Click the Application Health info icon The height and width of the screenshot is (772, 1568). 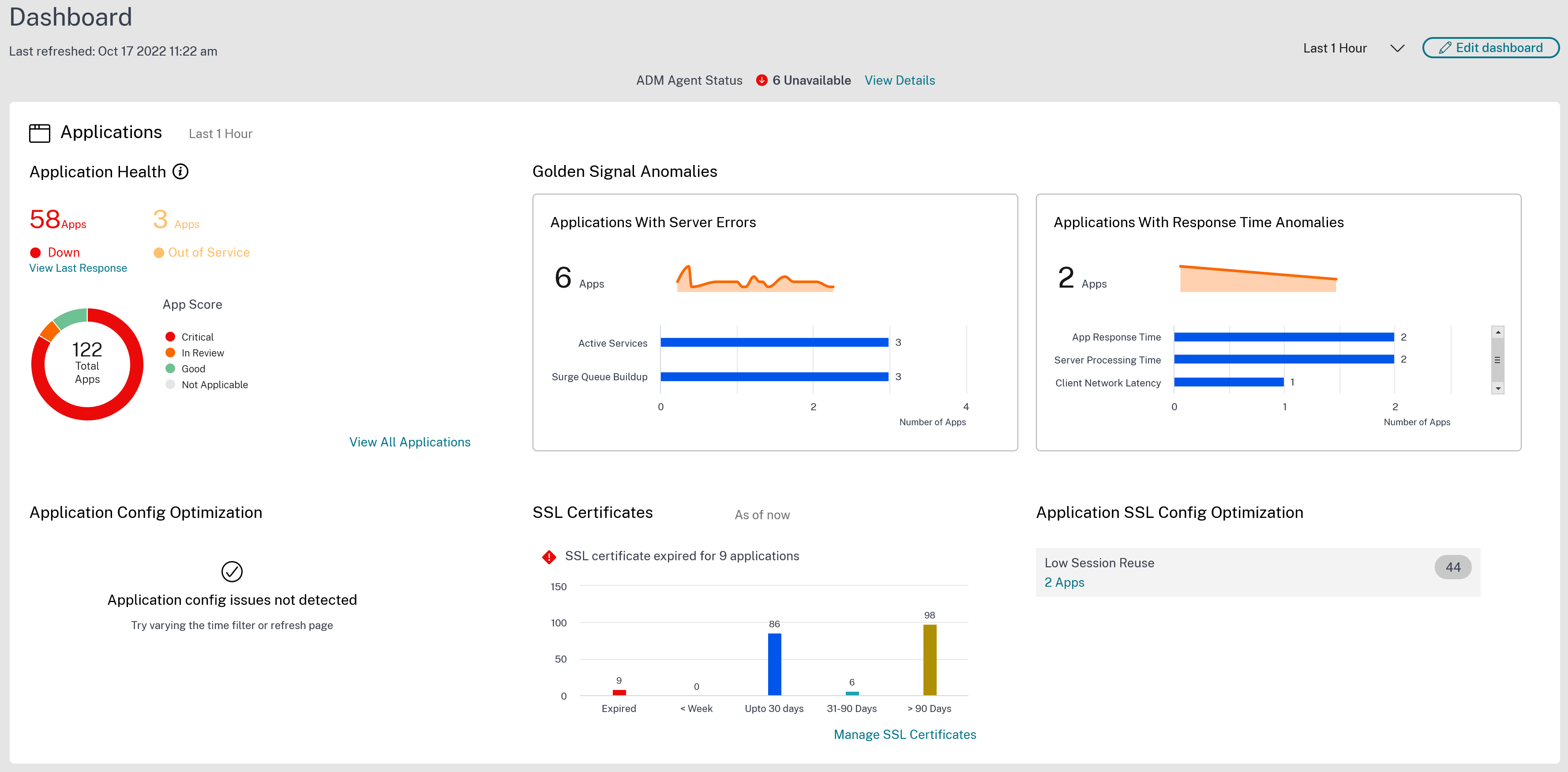(180, 172)
